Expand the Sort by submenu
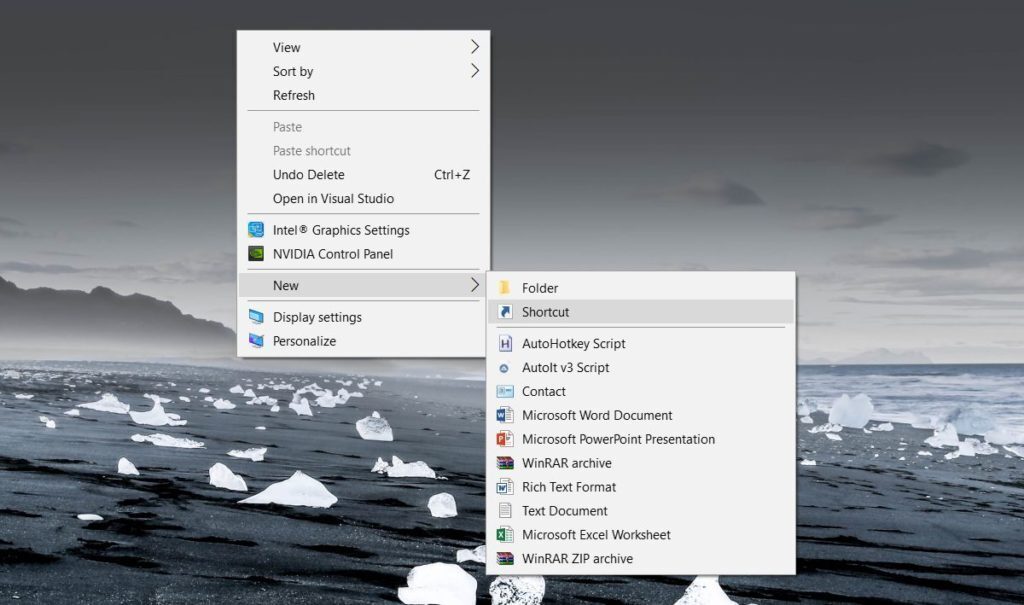Screen dimensions: 1024x605 coord(293,71)
